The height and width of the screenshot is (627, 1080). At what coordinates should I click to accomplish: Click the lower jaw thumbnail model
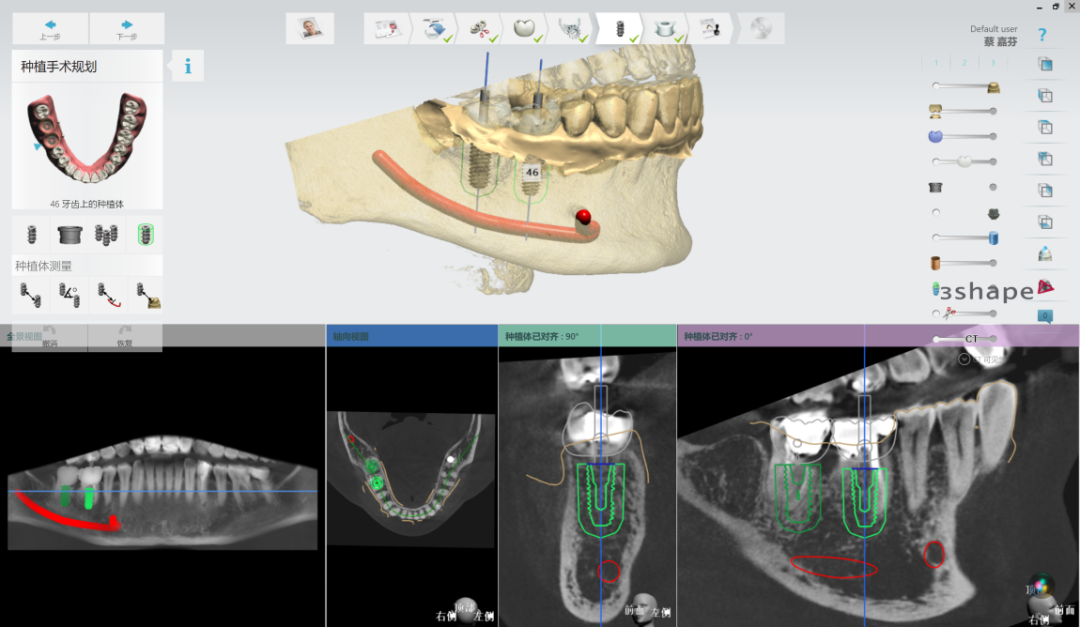[87, 140]
